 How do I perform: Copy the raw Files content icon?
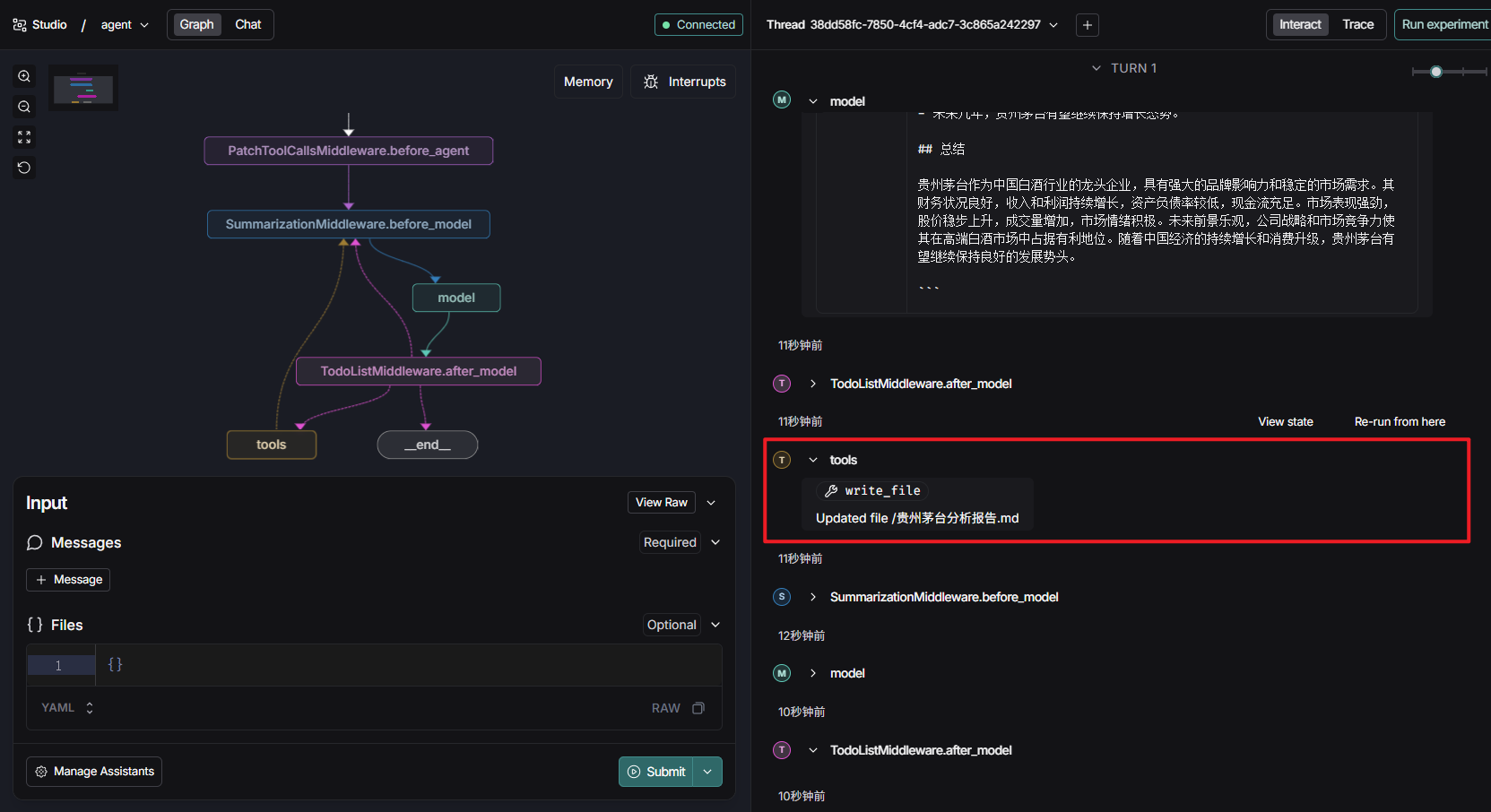[x=698, y=708]
